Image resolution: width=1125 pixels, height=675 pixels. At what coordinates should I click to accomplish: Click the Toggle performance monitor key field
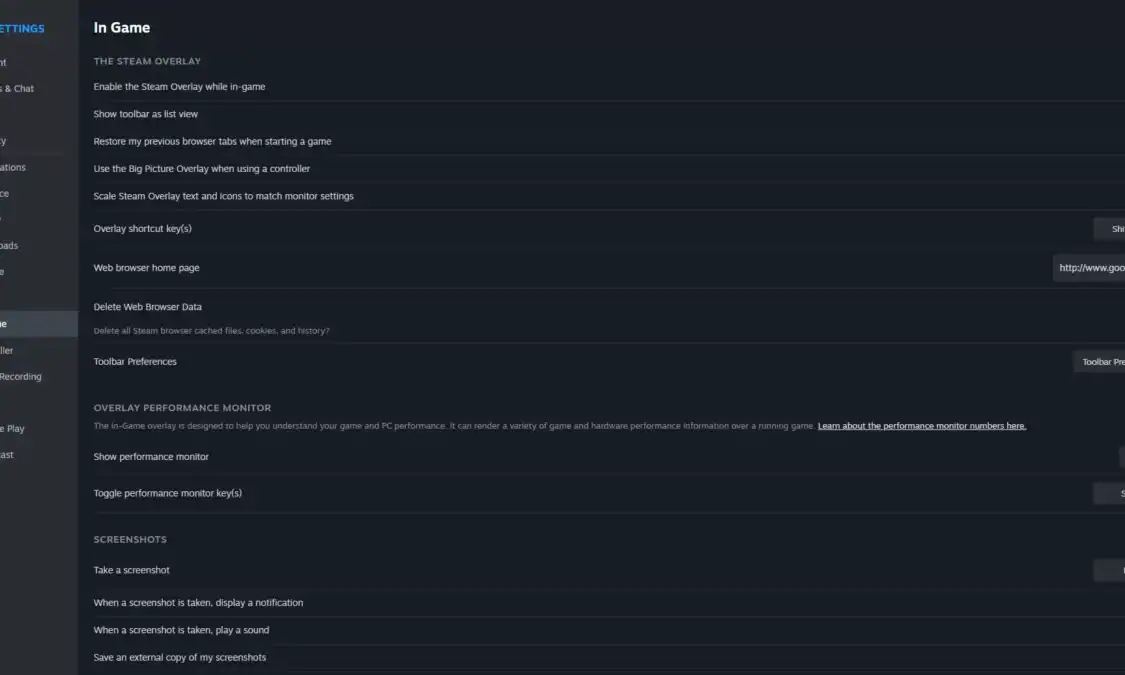1109,493
